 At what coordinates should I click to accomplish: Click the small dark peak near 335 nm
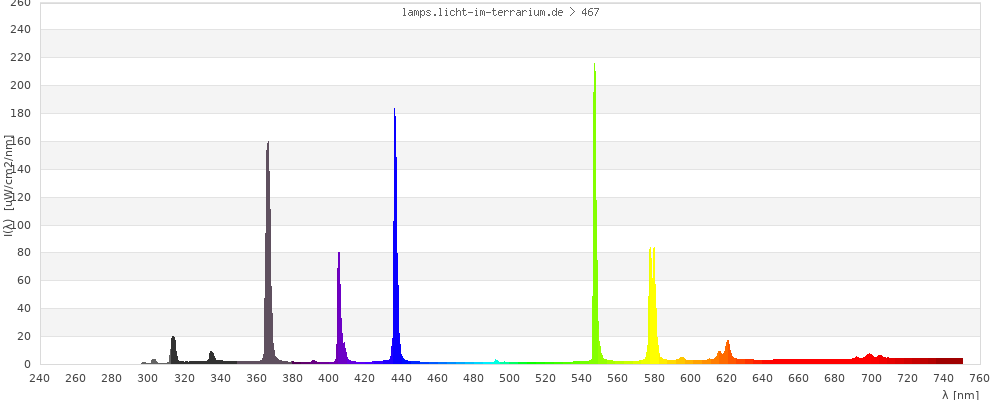tap(212, 357)
